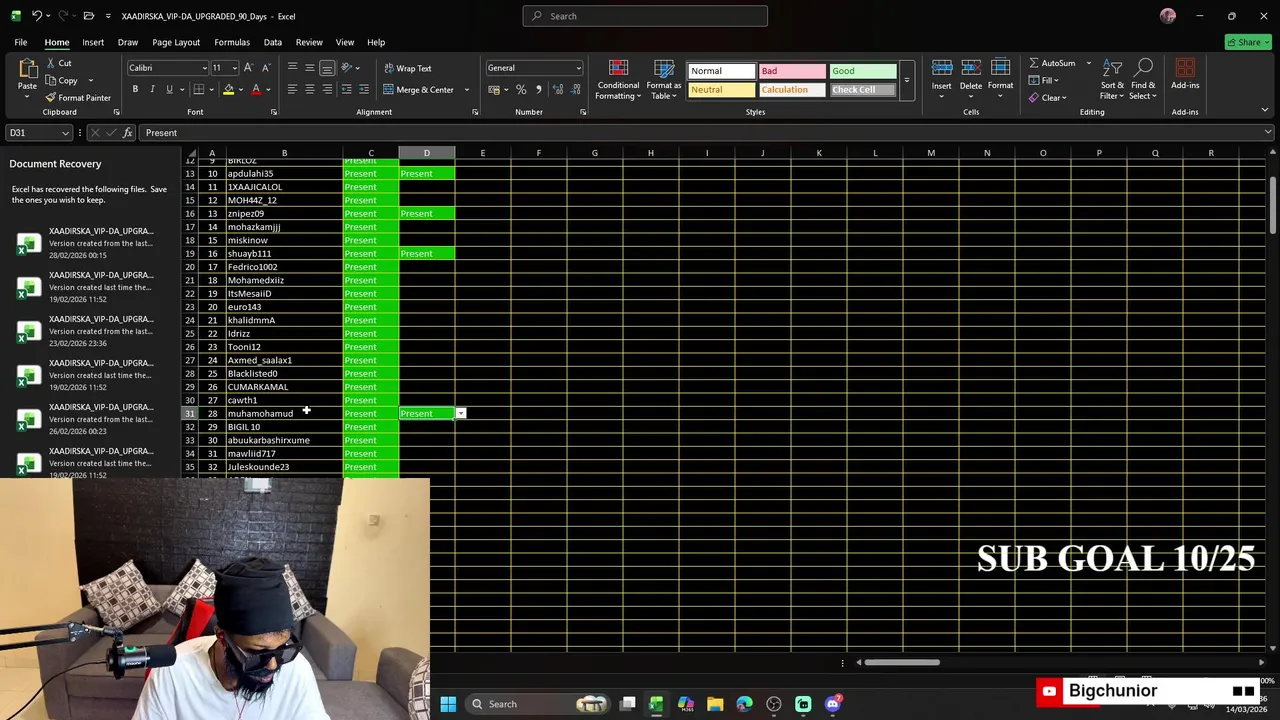Open the Add-ins button
The width and height of the screenshot is (1280, 720).
tap(1185, 75)
